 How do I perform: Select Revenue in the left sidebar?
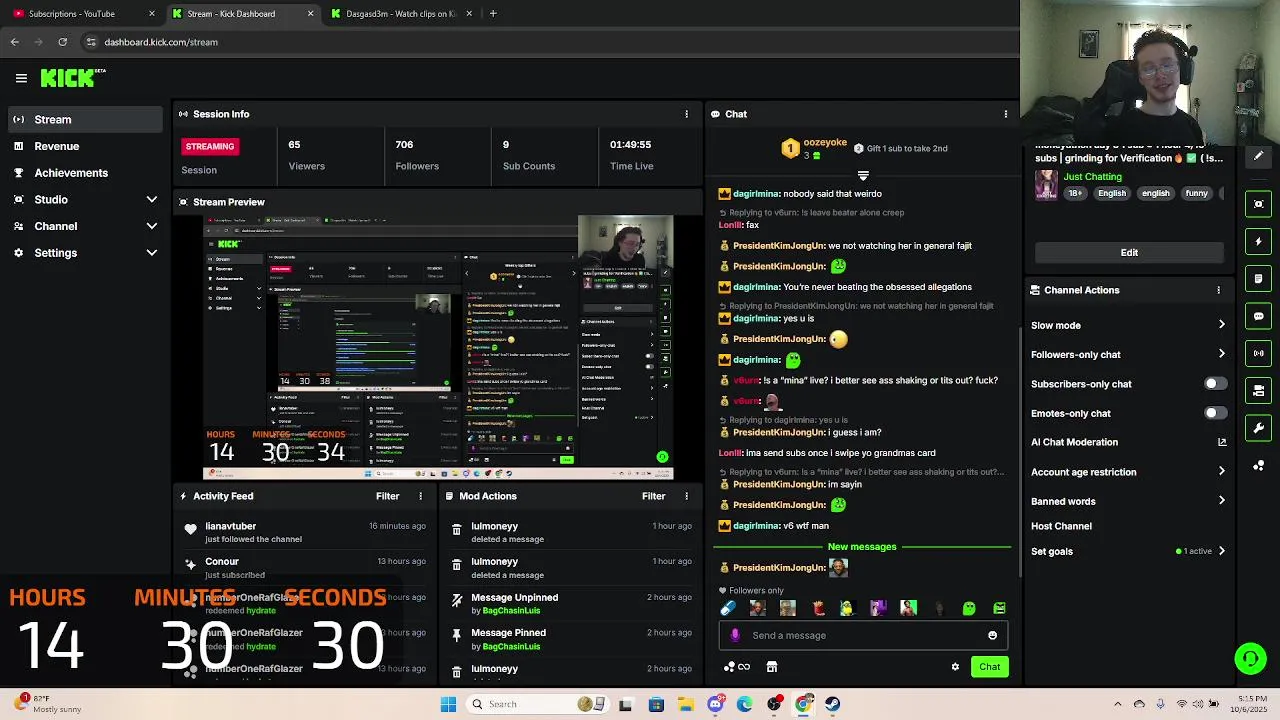pyautogui.click(x=84, y=146)
